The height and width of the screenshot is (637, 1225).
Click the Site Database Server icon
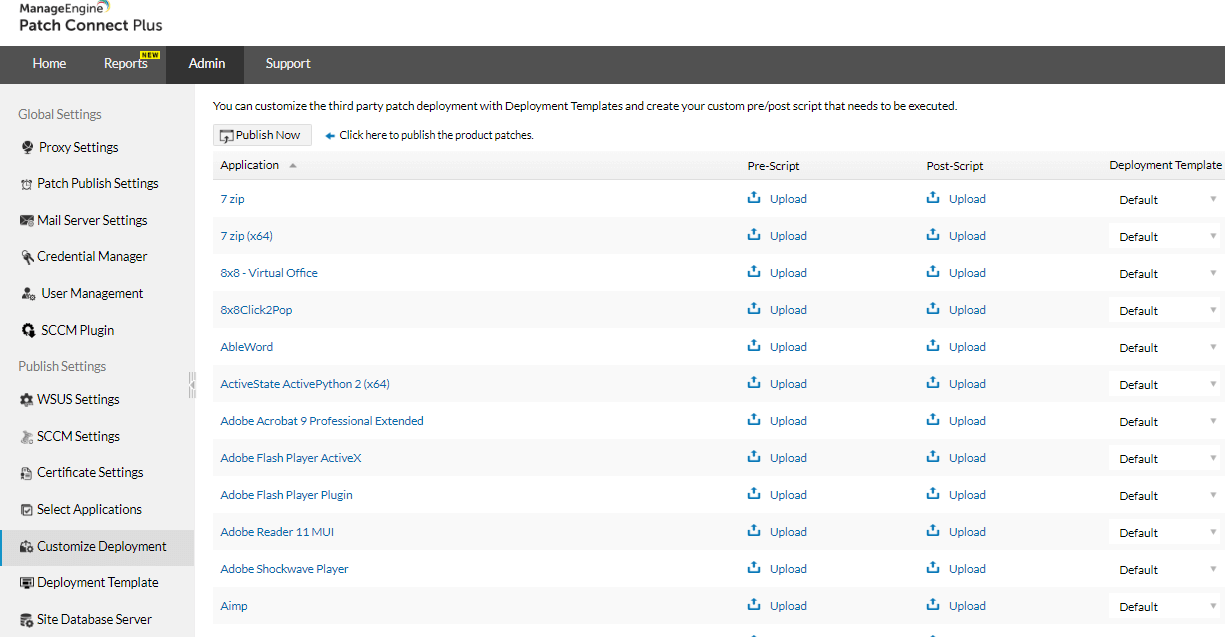pyautogui.click(x=27, y=620)
